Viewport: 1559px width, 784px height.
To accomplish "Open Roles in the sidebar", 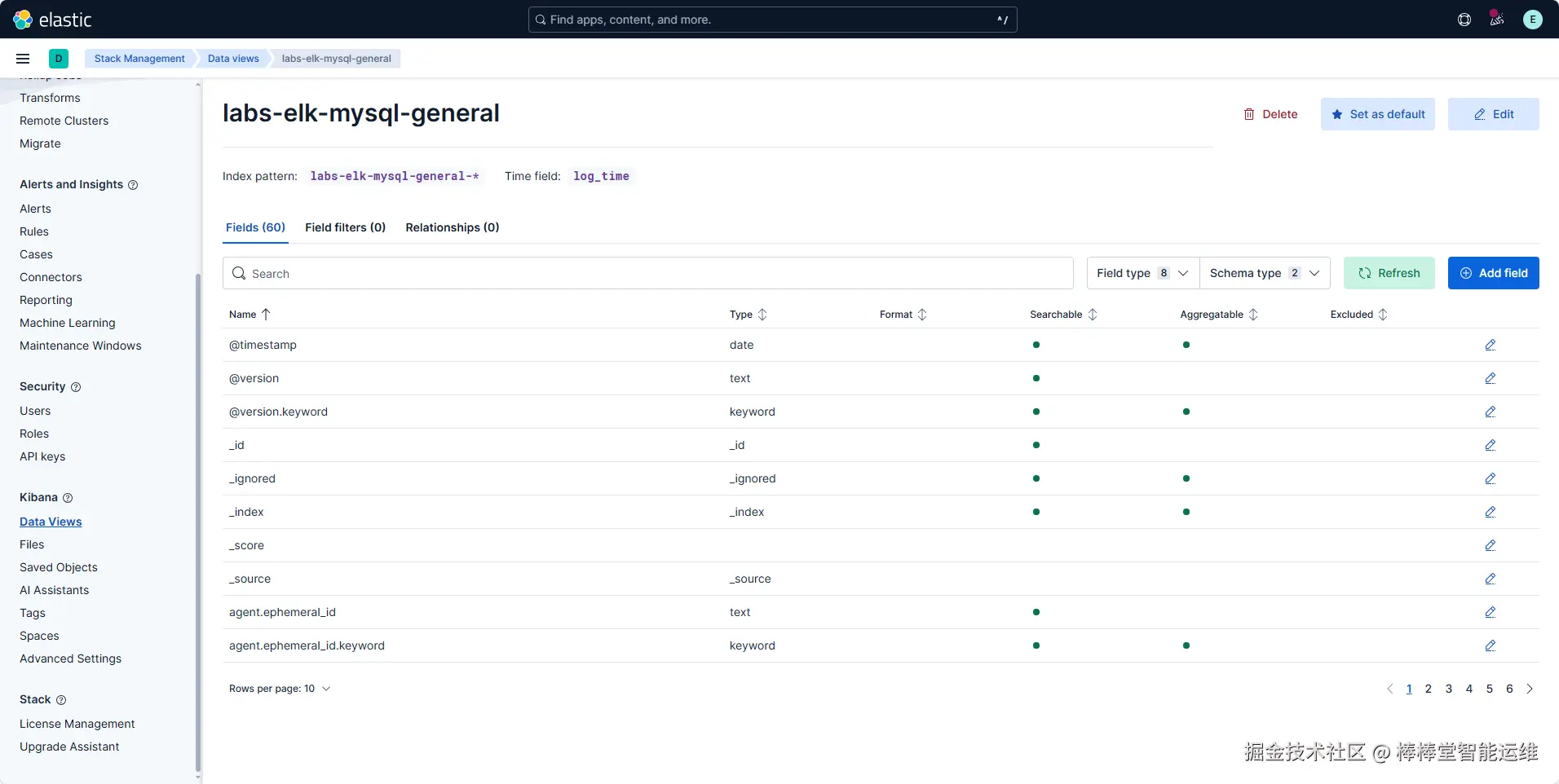I will pos(34,434).
